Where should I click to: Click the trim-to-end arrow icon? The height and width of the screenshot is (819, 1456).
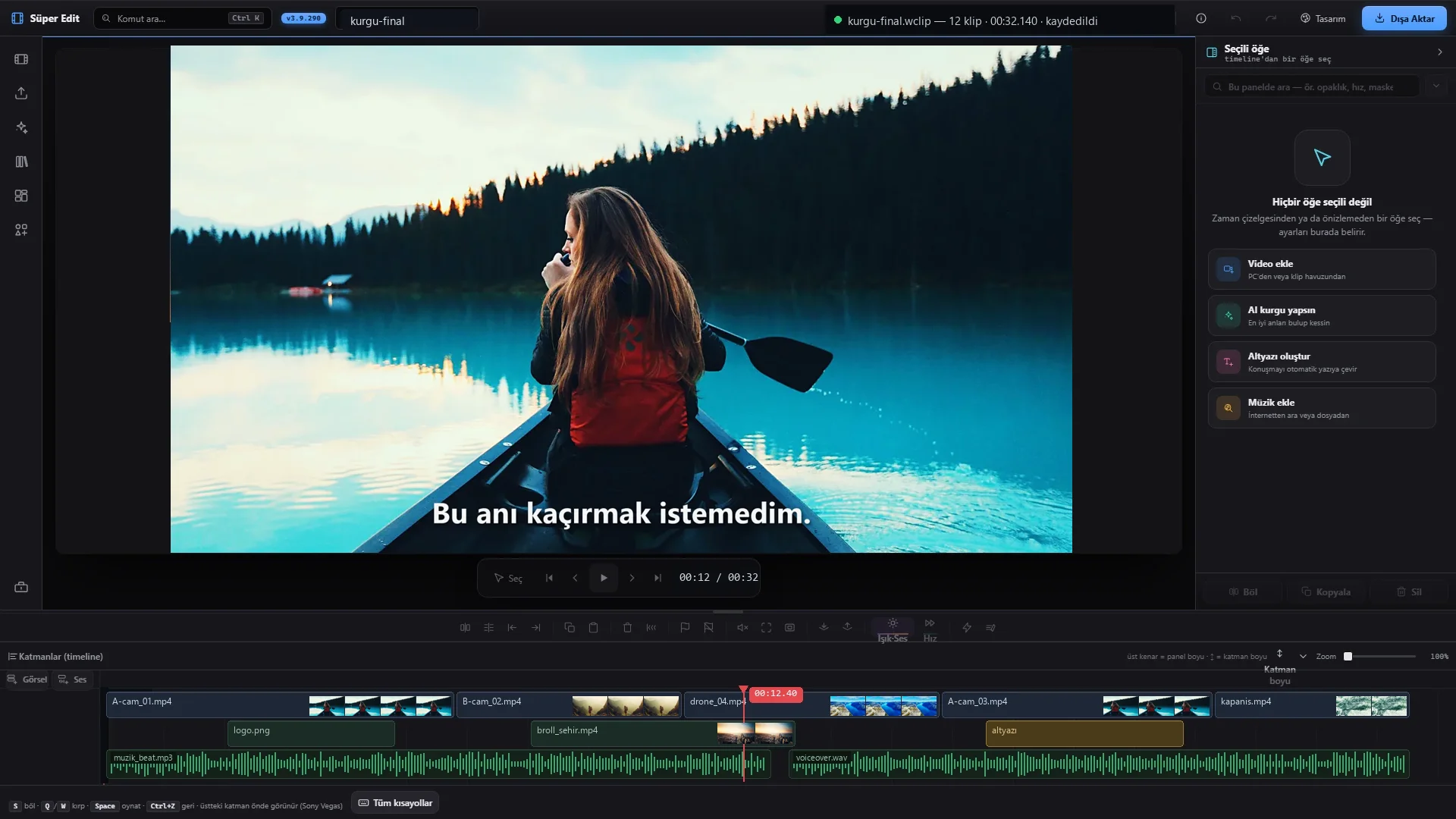[x=536, y=628]
